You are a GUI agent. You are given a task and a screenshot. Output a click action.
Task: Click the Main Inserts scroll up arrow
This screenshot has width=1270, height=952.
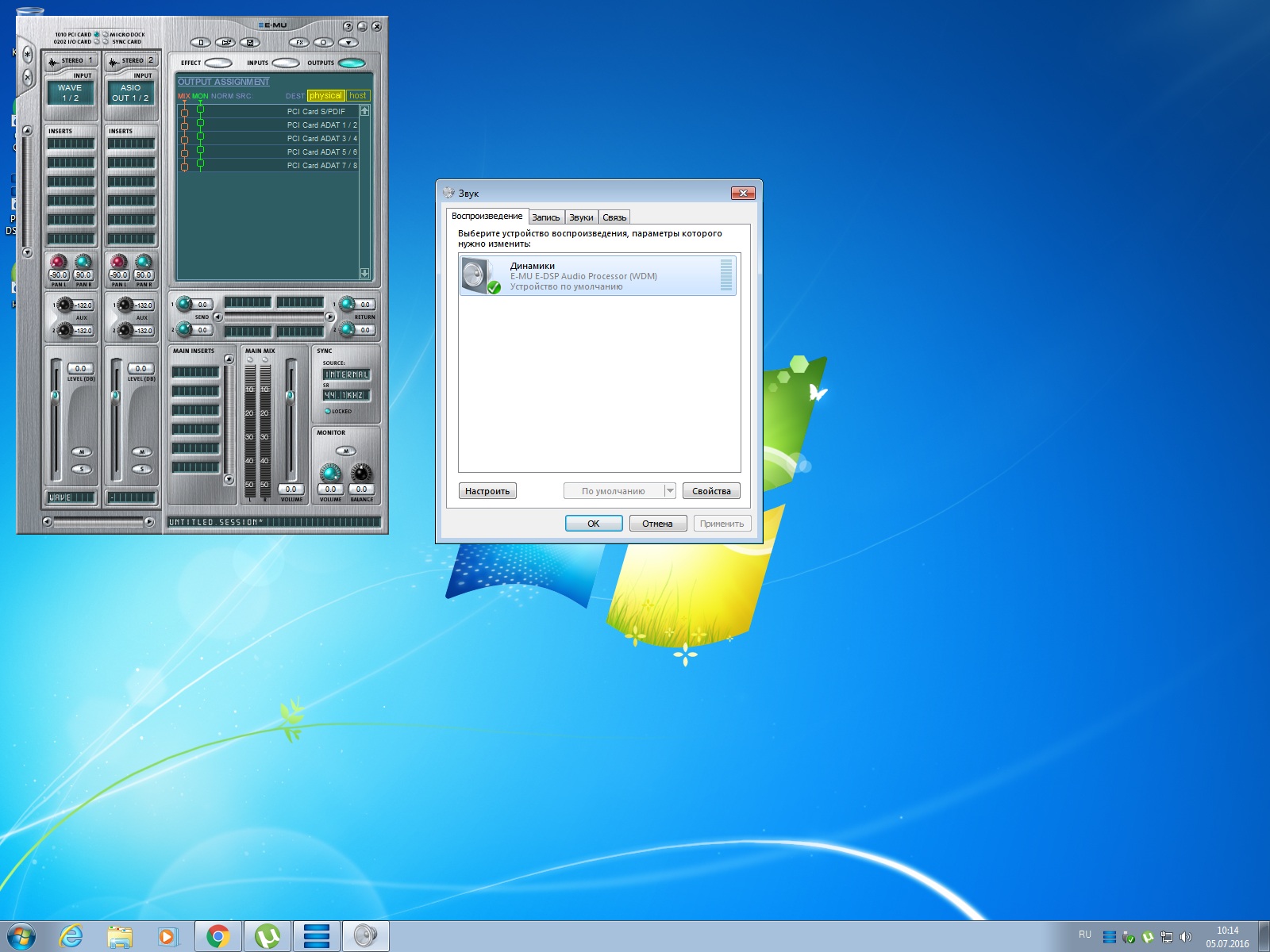coord(229,359)
